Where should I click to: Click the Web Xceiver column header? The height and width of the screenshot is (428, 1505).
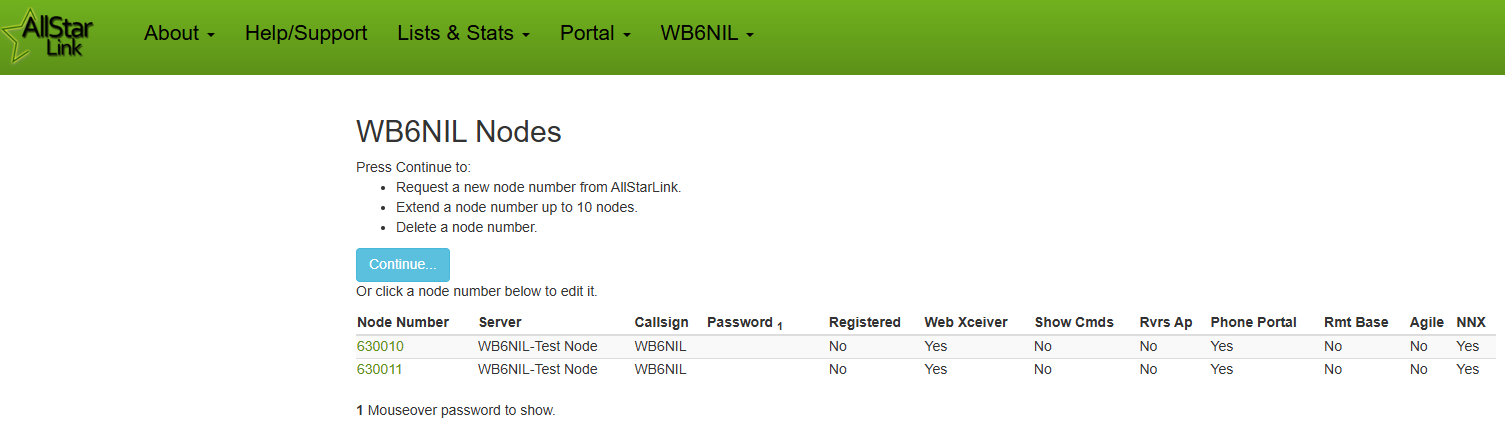966,322
